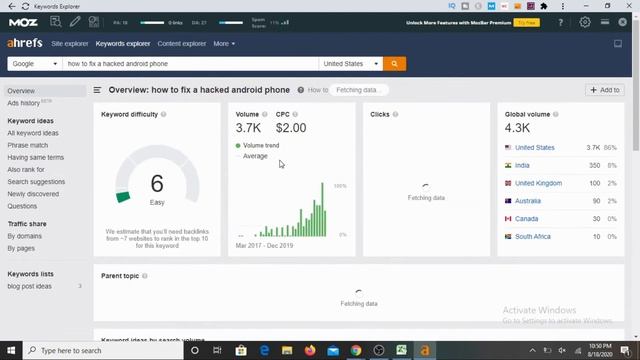Viewport: 640px width, 360px height.
Task: Click the Global volume info icon
Action: pyautogui.click(x=556, y=114)
